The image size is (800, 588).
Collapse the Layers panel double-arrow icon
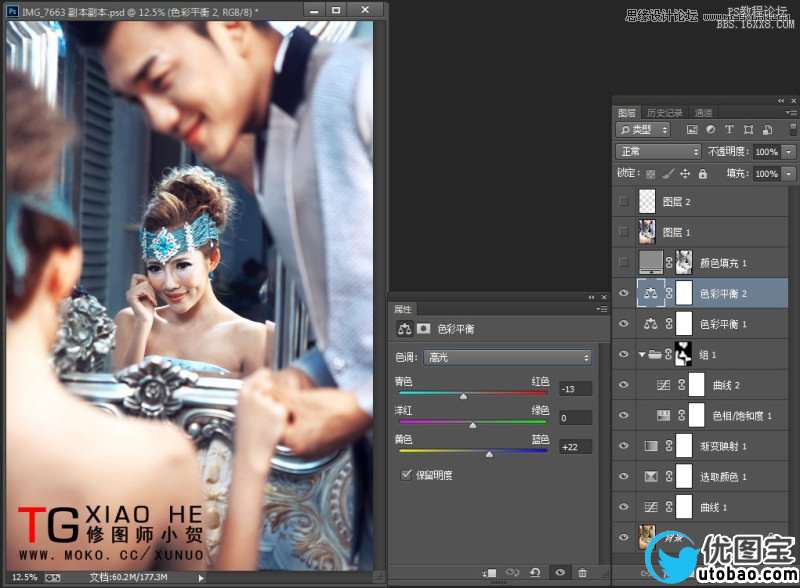[781, 101]
